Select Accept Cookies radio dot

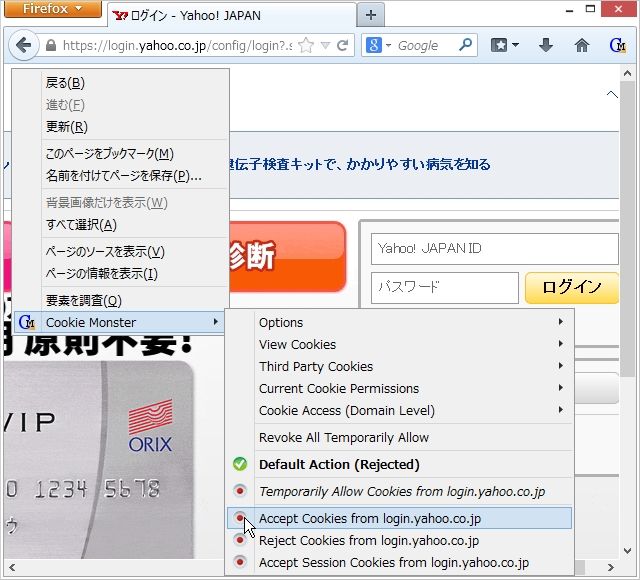(240, 518)
